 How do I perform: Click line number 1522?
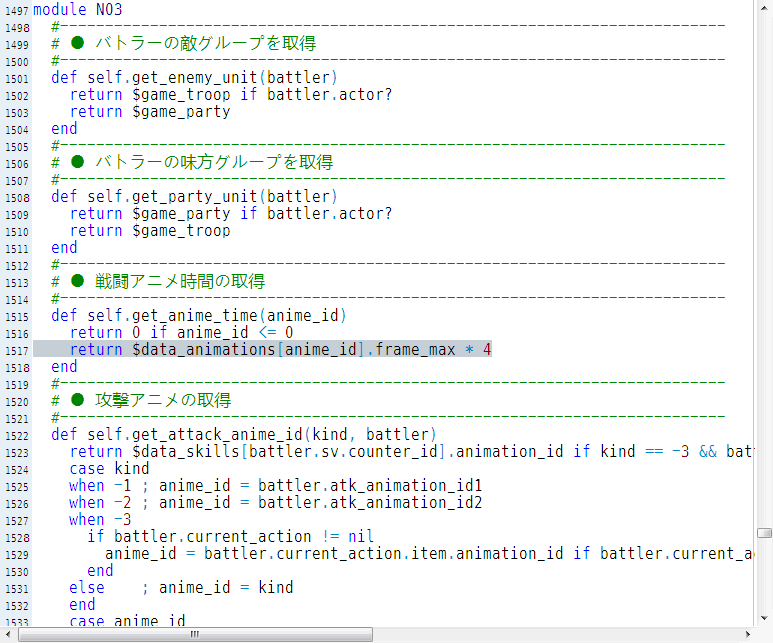coord(16,436)
